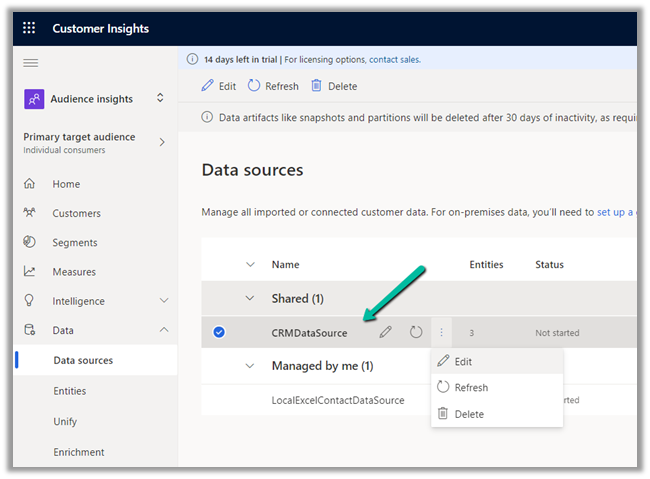Click the Delete trash icon in toolbar

tap(316, 86)
